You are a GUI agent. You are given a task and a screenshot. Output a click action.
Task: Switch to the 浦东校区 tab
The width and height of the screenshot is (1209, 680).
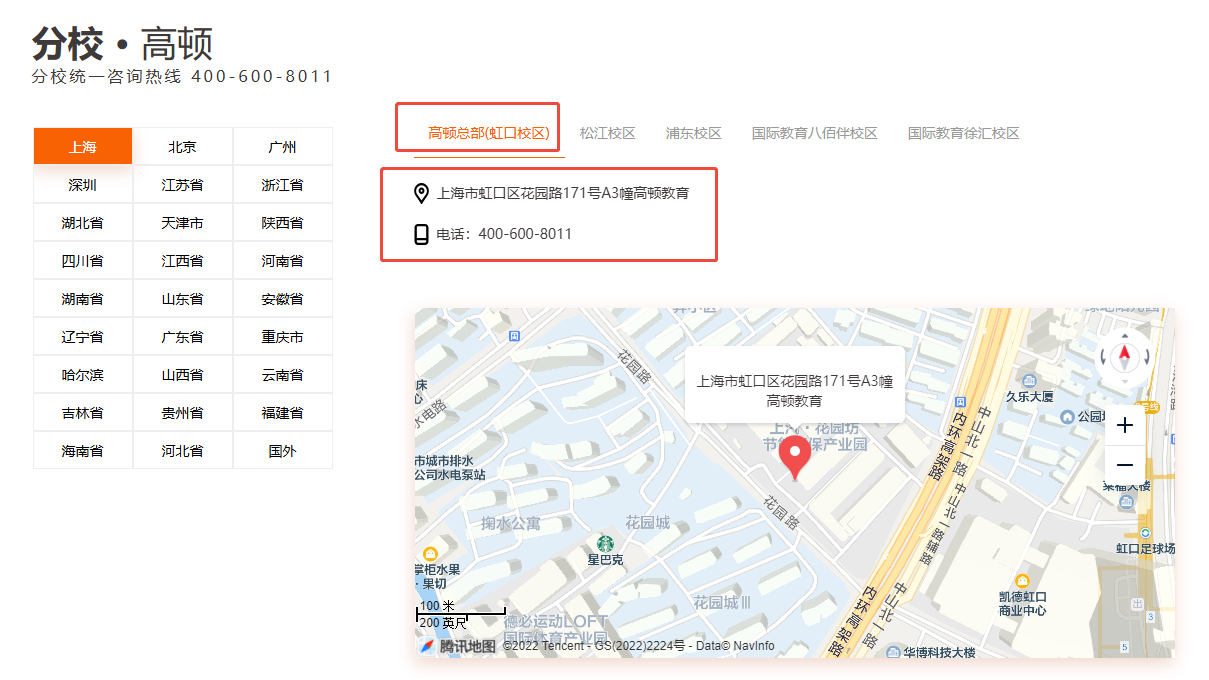coord(693,133)
